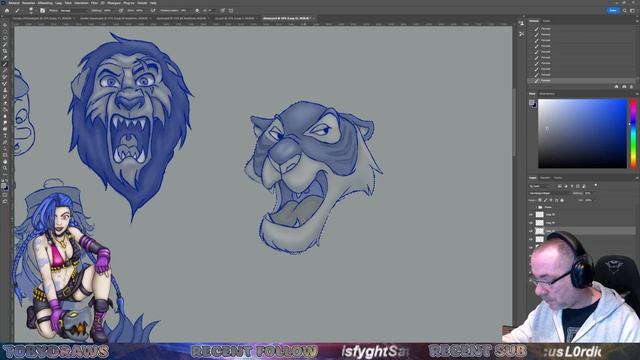Viewport: 640px width, 360px height.
Task: Click the selected layer's thumbnail
Action: coord(540,231)
